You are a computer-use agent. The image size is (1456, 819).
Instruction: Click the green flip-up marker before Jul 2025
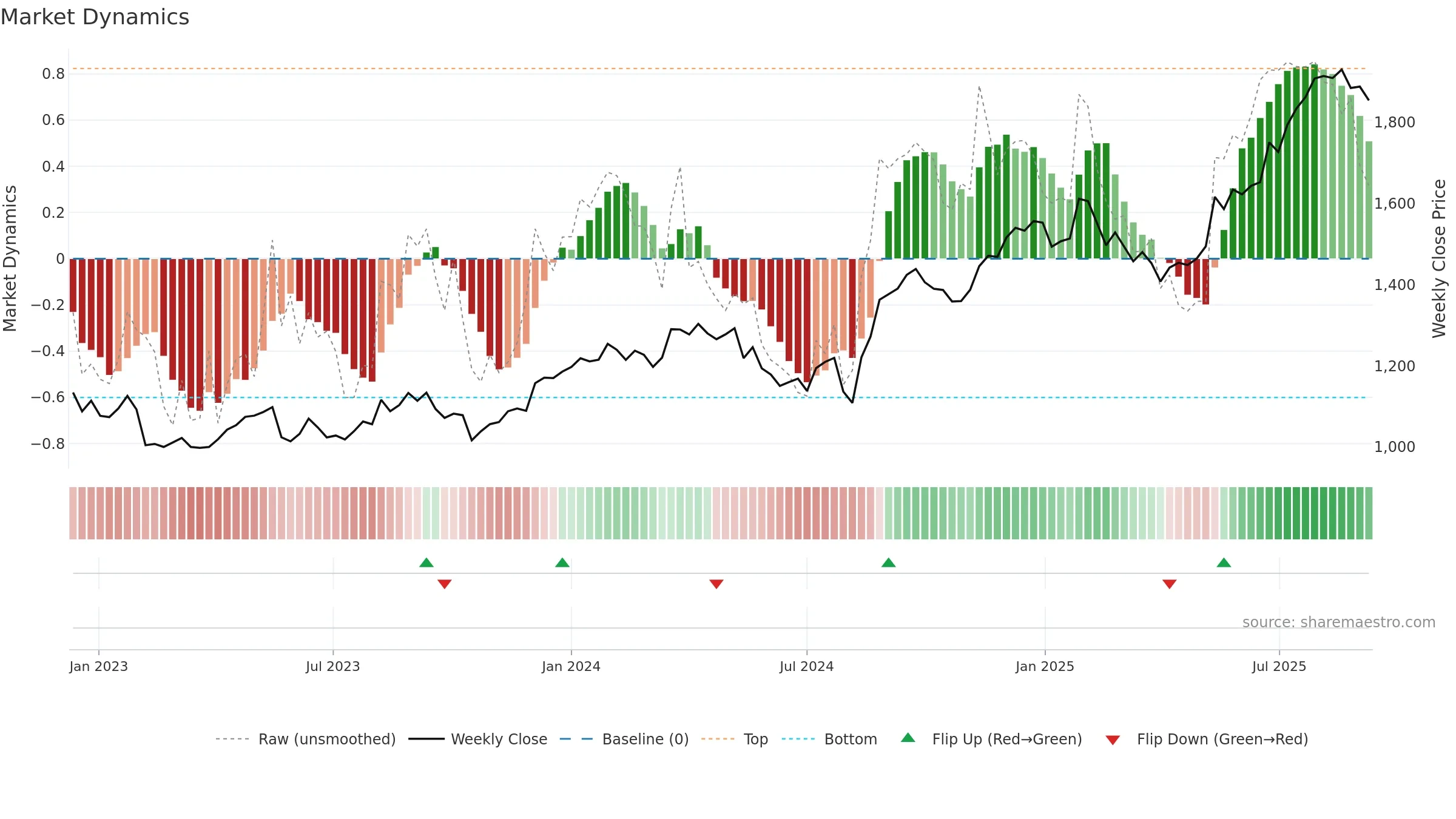(x=1224, y=562)
